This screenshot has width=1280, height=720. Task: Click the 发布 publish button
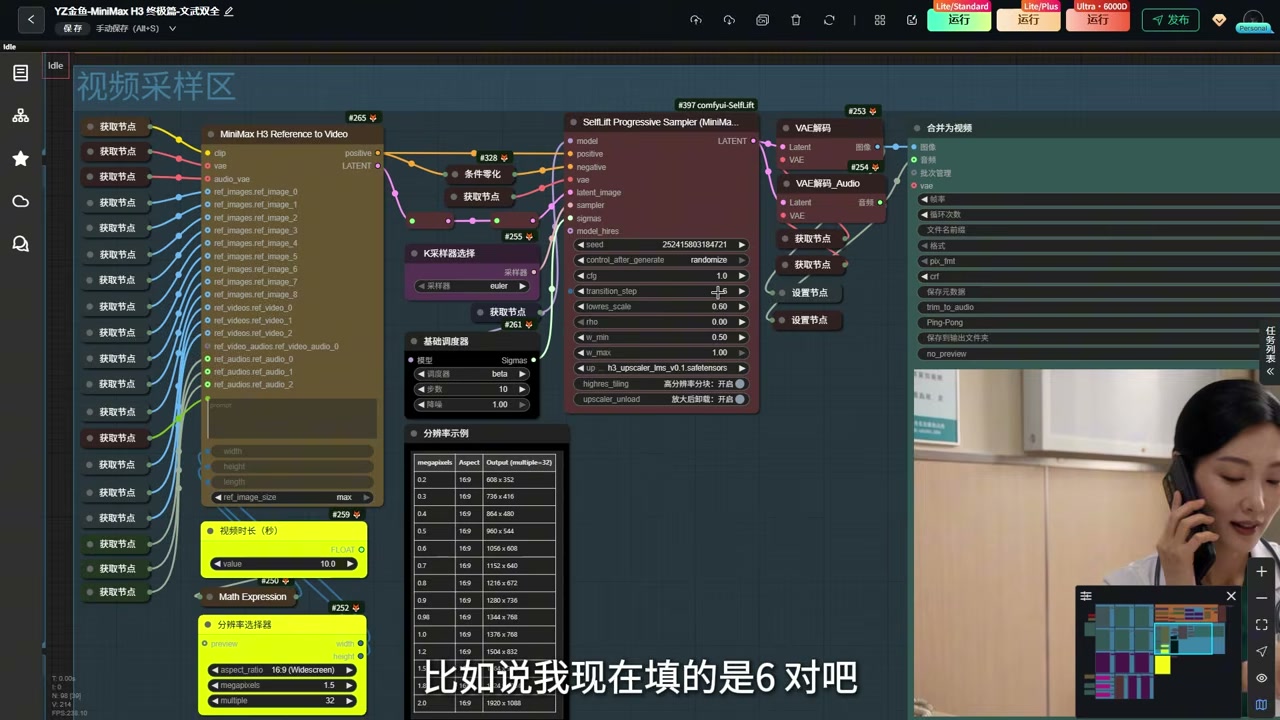pos(1171,20)
